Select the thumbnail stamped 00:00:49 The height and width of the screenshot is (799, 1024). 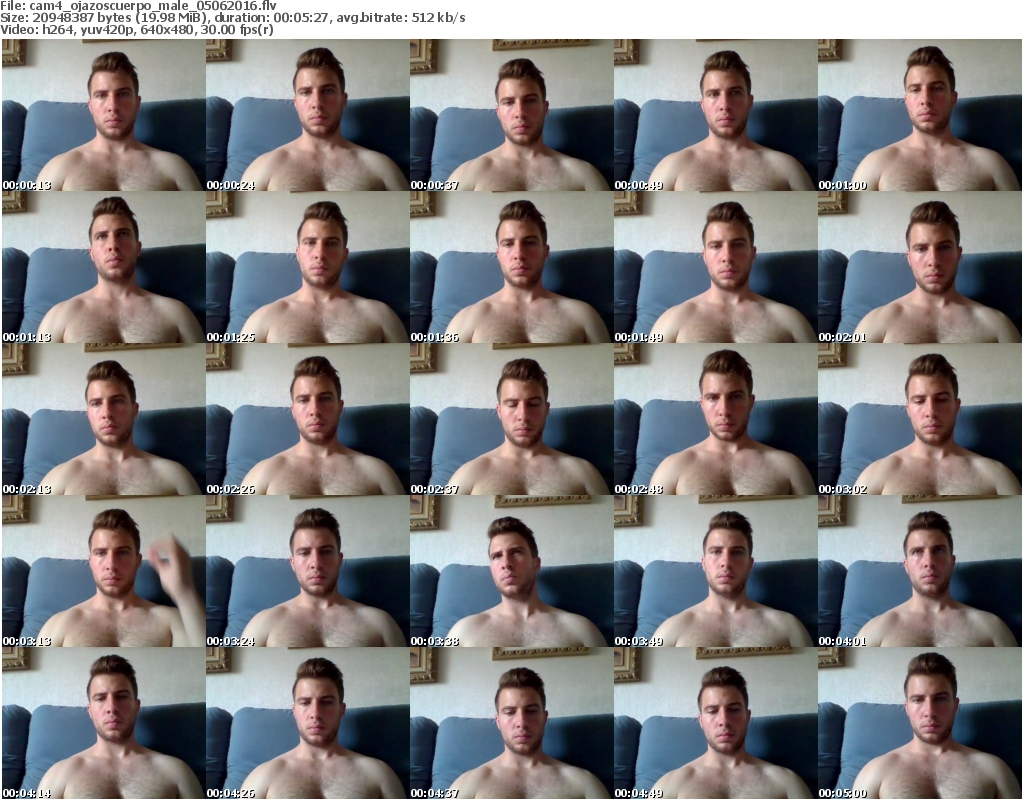click(716, 115)
